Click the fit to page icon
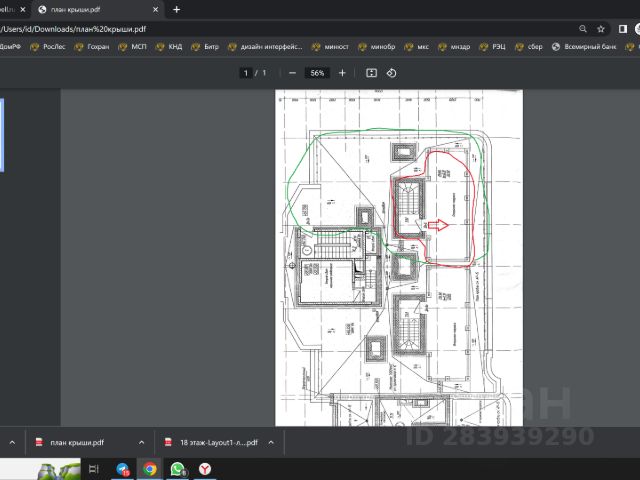Image resolution: width=640 pixels, height=480 pixels. coord(371,73)
